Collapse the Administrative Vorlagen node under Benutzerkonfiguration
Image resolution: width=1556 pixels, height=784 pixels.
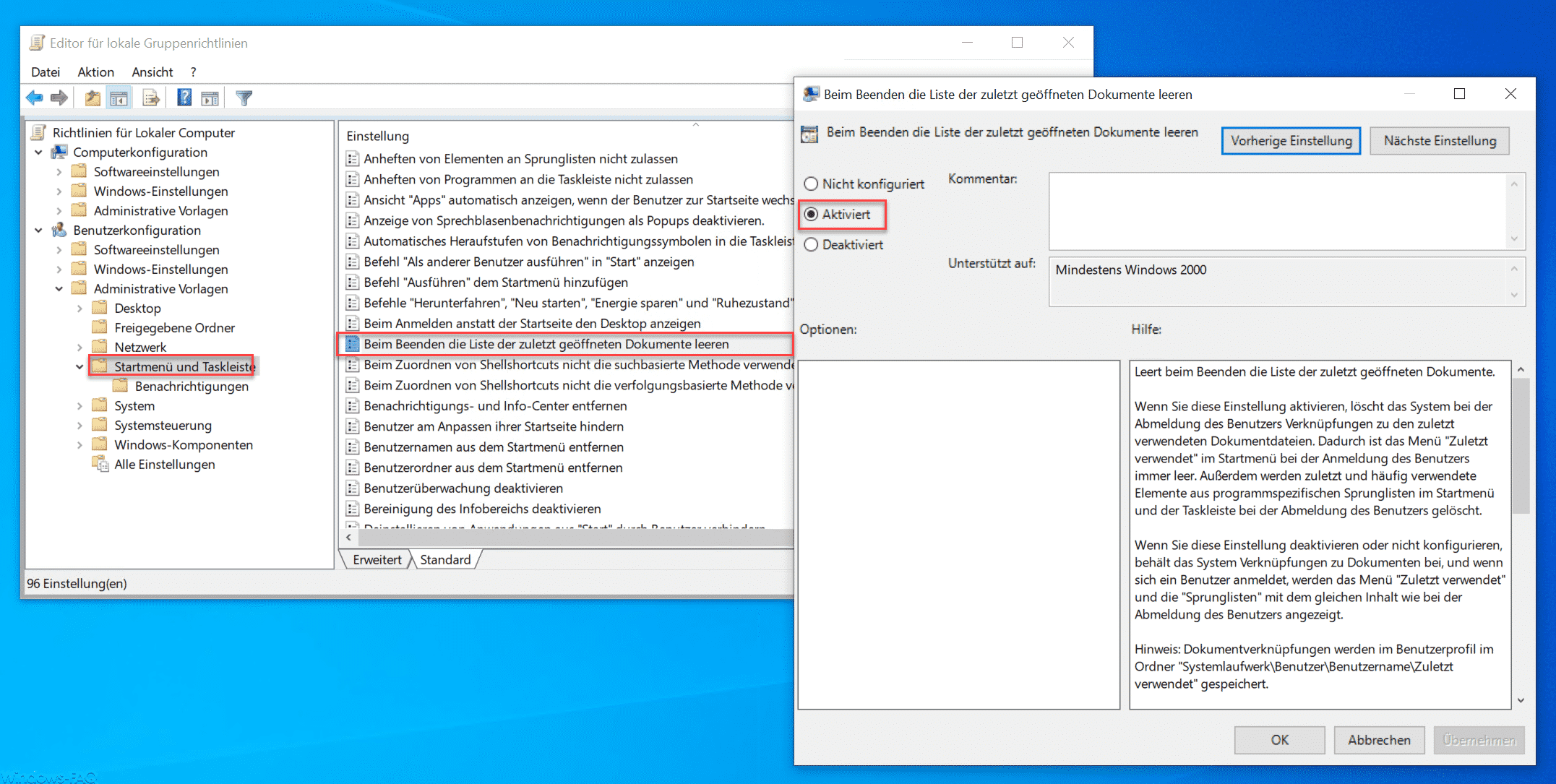pyautogui.click(x=59, y=289)
